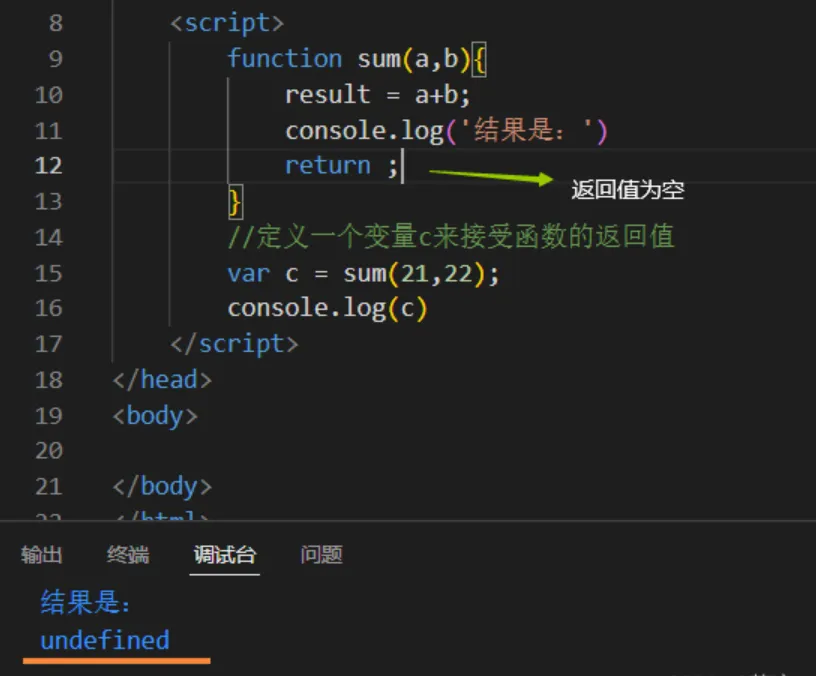This screenshot has width=816, height=676.
Task: Click the closing brace on line 13
Action: (235, 202)
